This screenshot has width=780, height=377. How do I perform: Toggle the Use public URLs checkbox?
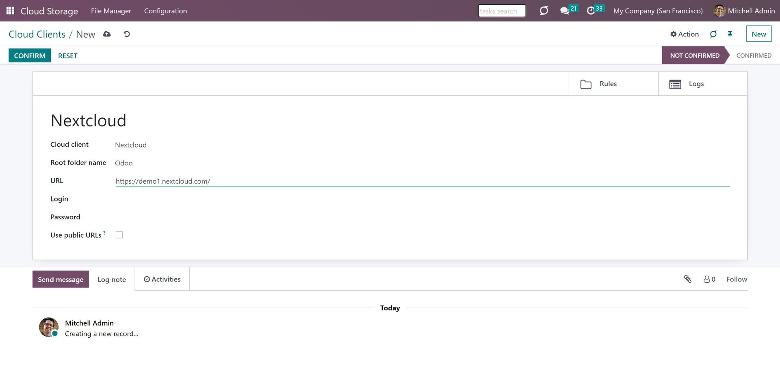click(x=119, y=235)
